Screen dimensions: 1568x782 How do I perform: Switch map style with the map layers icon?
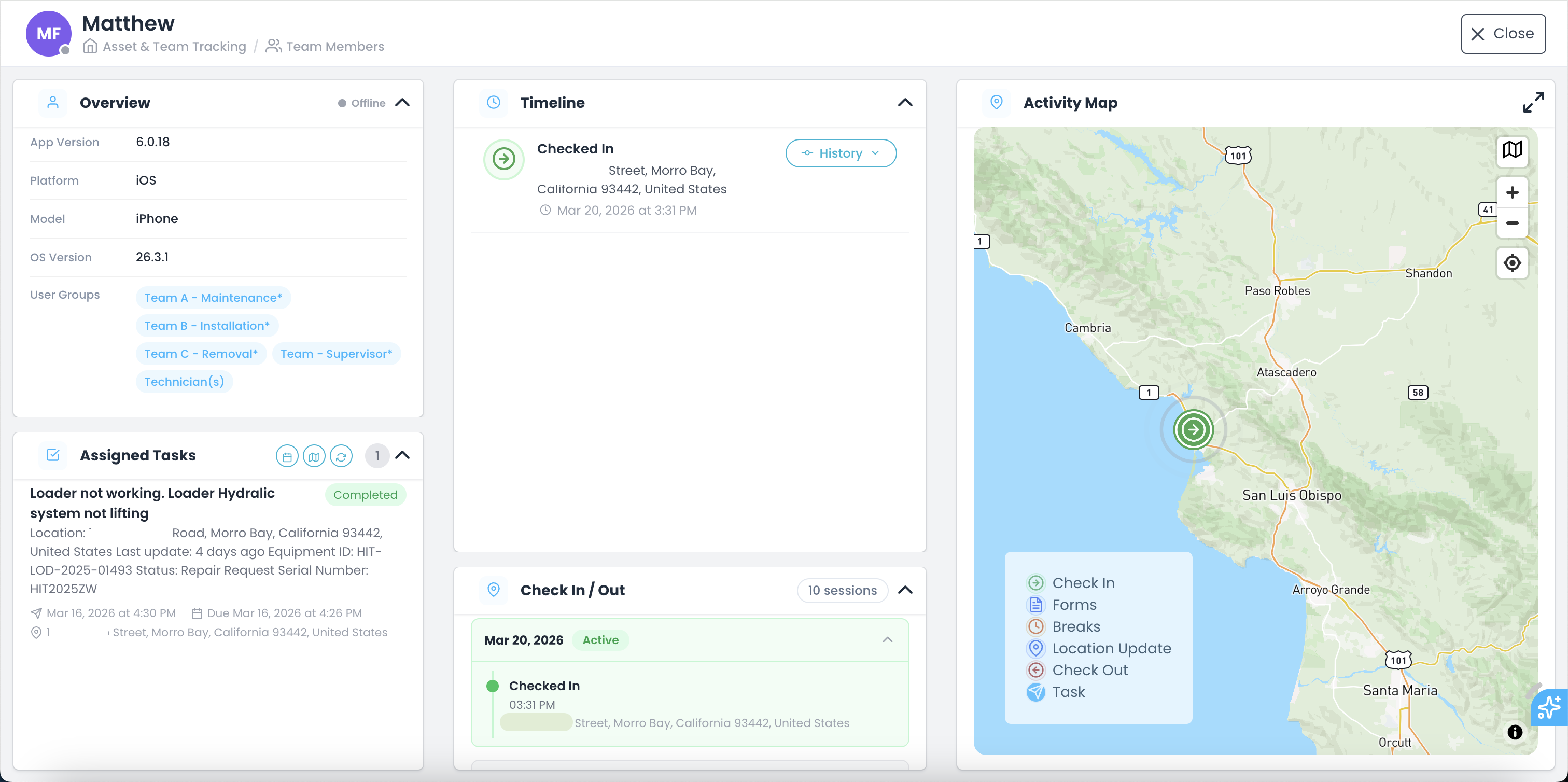click(1512, 150)
